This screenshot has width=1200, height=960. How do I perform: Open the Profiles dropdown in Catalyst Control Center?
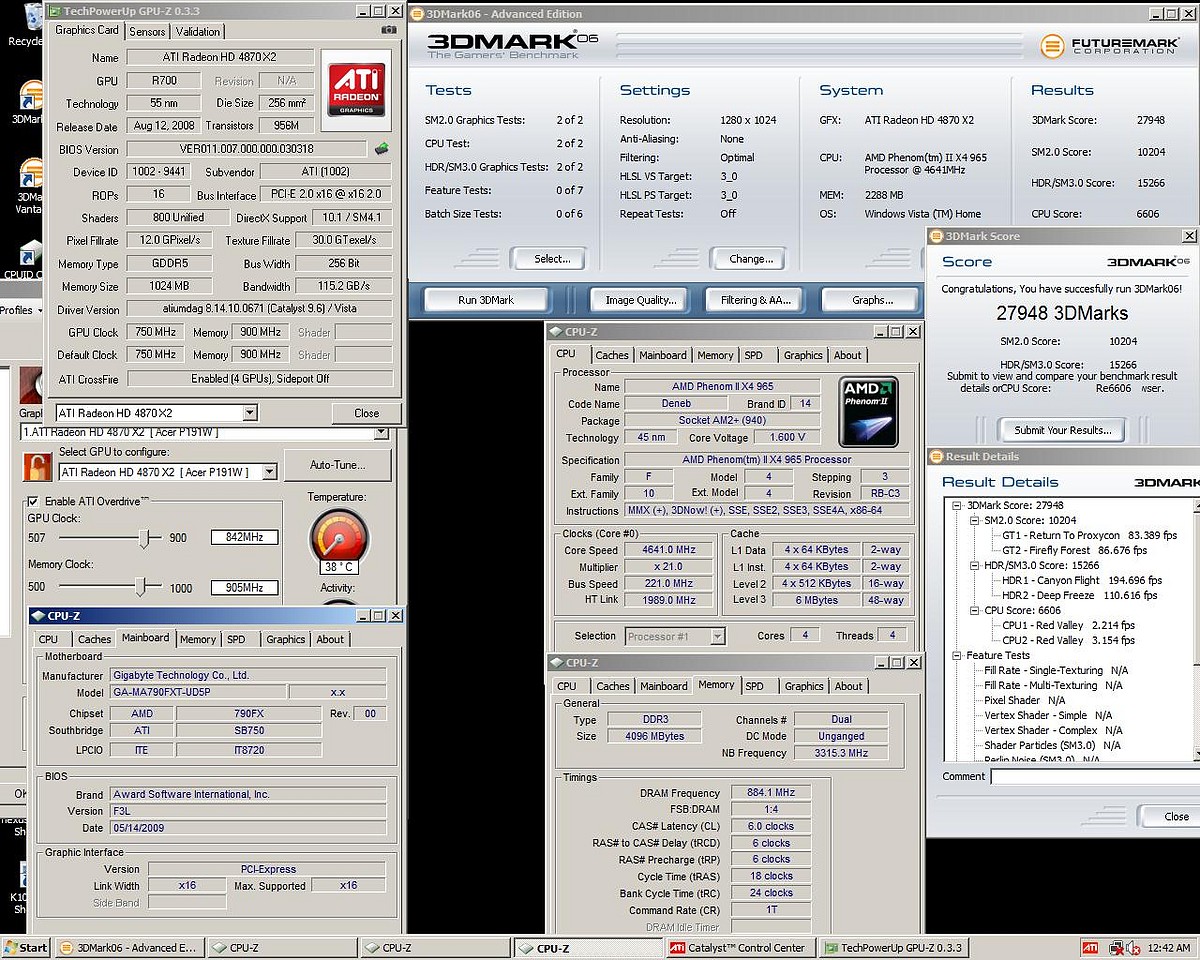[x=19, y=310]
